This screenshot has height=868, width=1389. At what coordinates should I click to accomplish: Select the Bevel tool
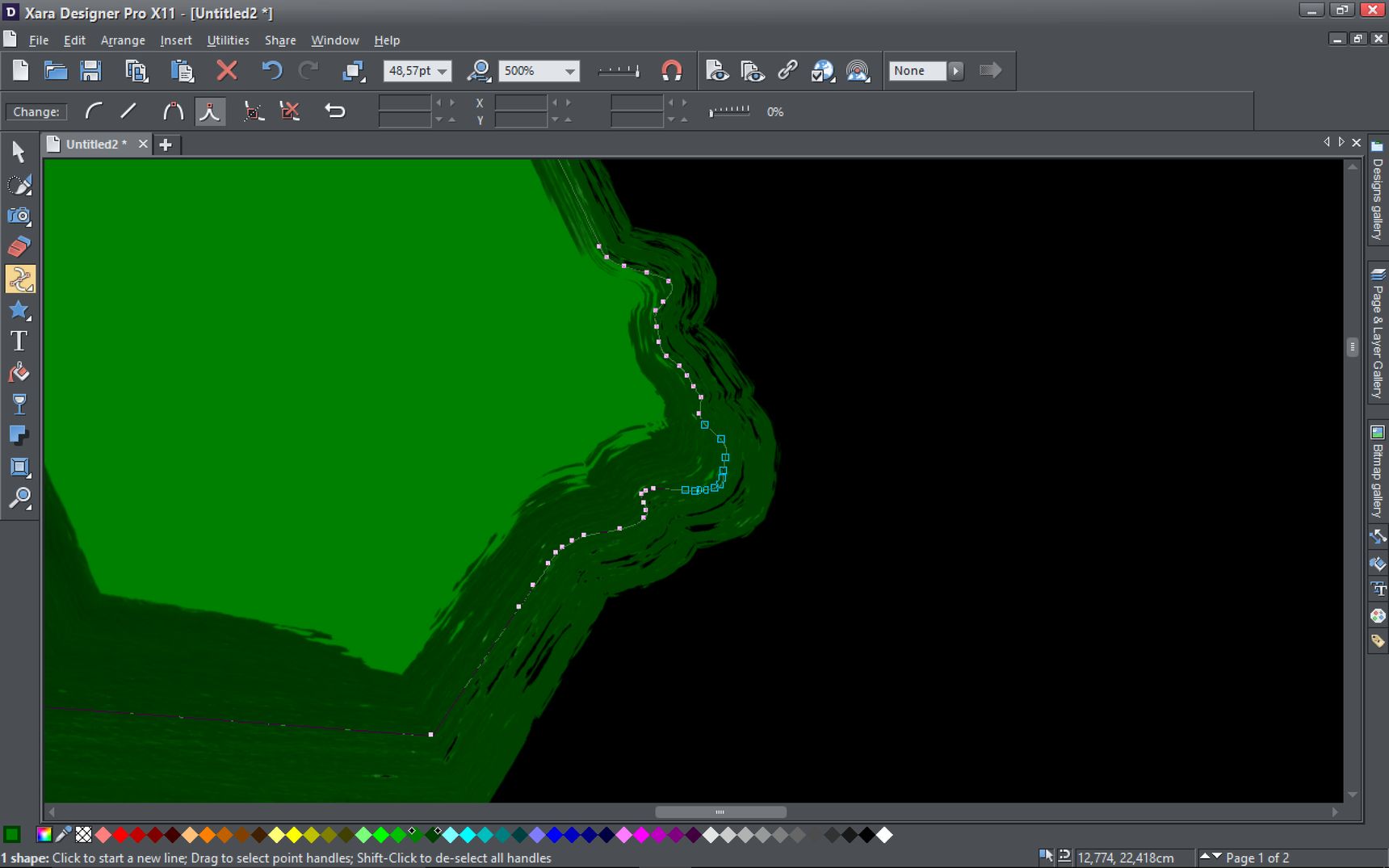click(x=19, y=468)
